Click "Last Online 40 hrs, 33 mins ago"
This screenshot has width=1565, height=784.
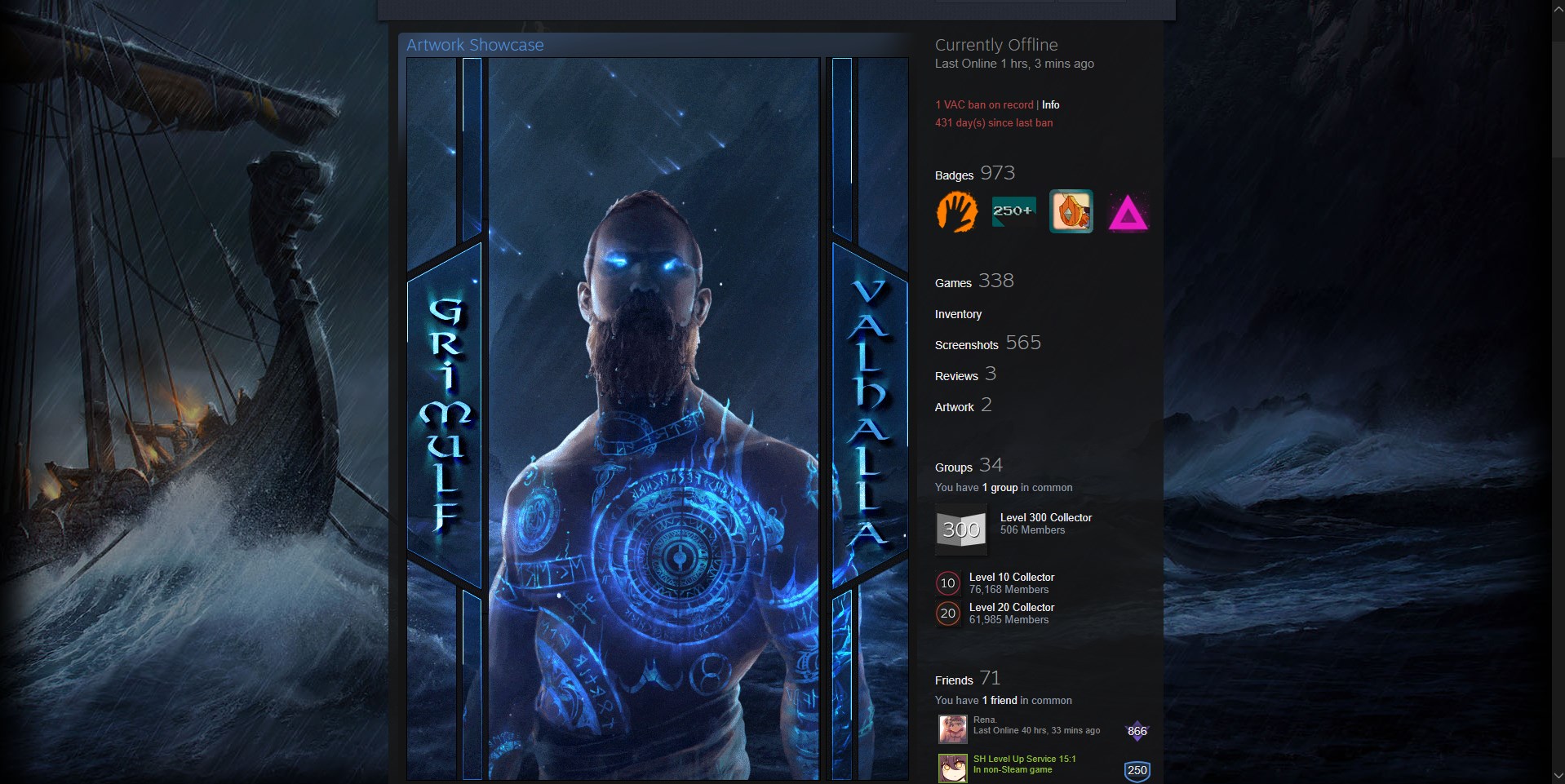1036,730
